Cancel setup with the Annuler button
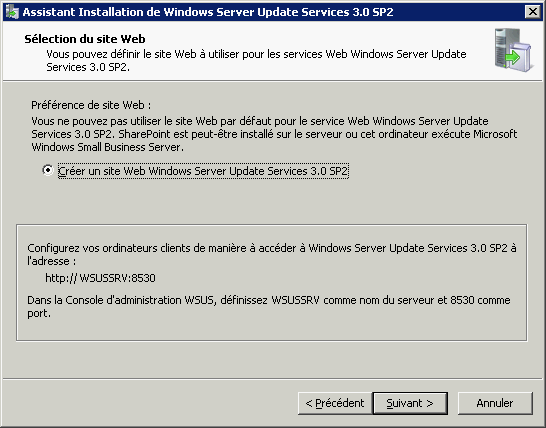Viewport: 546px width, 428px height. tap(495, 403)
